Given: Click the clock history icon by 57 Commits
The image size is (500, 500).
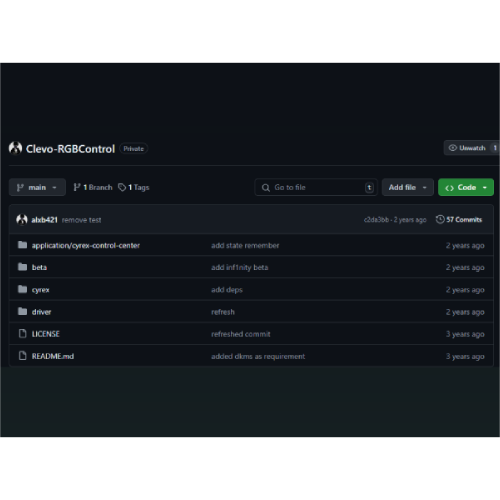Looking at the screenshot, I should point(440,219).
